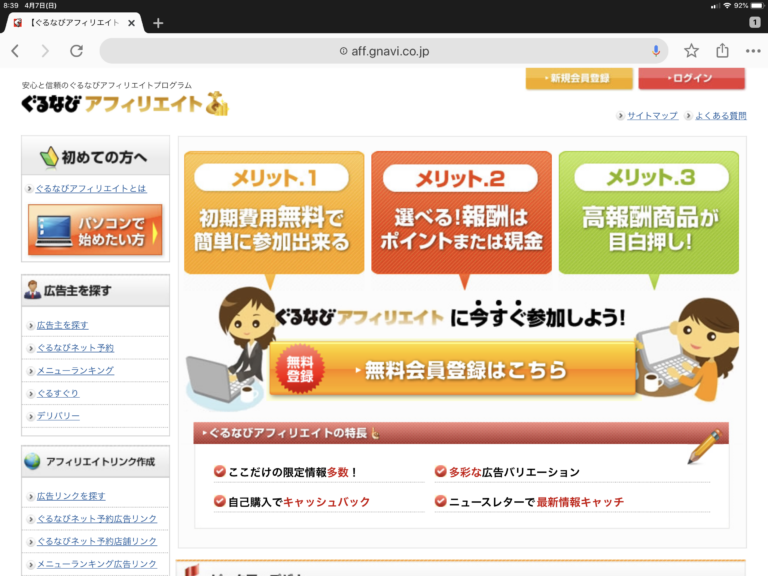This screenshot has height=576, width=768.
Task: Click the 新規会員登録 button
Action: point(579,78)
